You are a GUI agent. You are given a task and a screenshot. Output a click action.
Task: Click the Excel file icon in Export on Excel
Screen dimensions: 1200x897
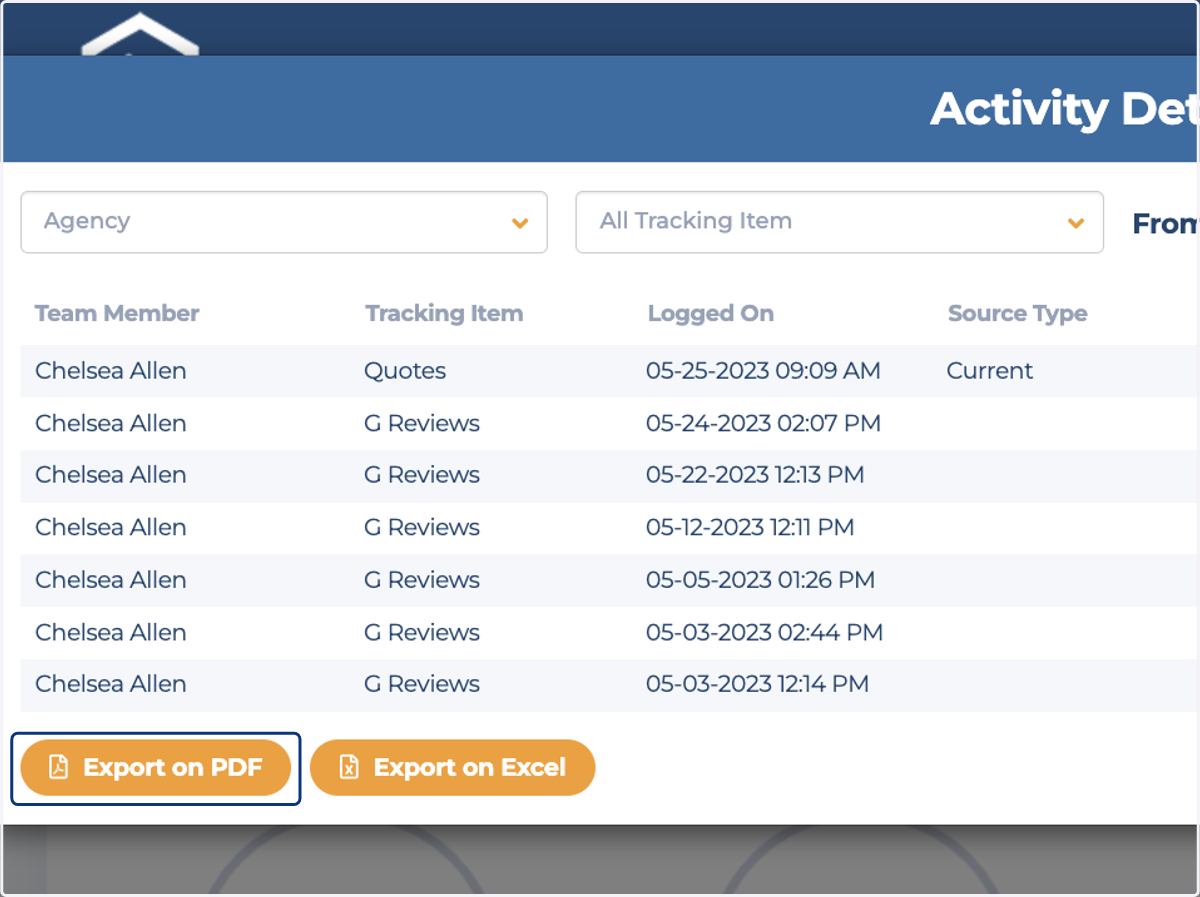(x=349, y=767)
